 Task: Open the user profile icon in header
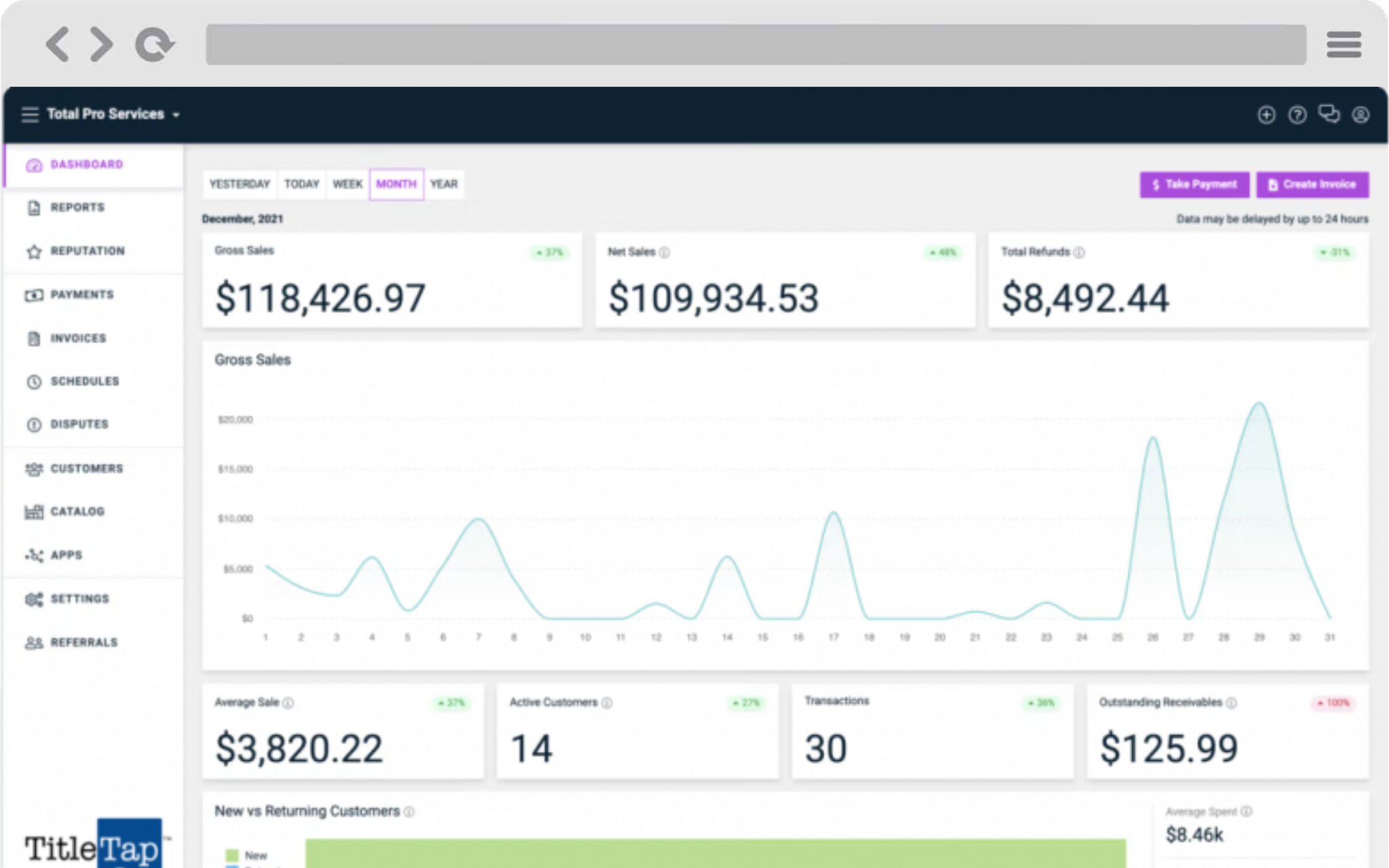tap(1361, 115)
